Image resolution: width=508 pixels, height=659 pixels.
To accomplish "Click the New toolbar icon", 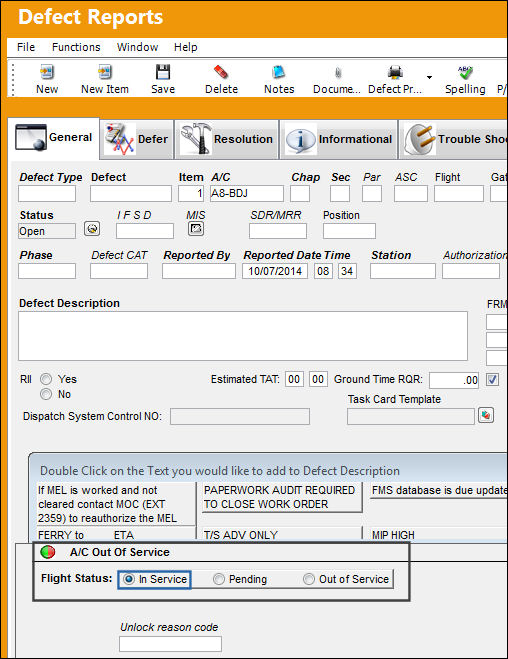I will click(x=47, y=72).
